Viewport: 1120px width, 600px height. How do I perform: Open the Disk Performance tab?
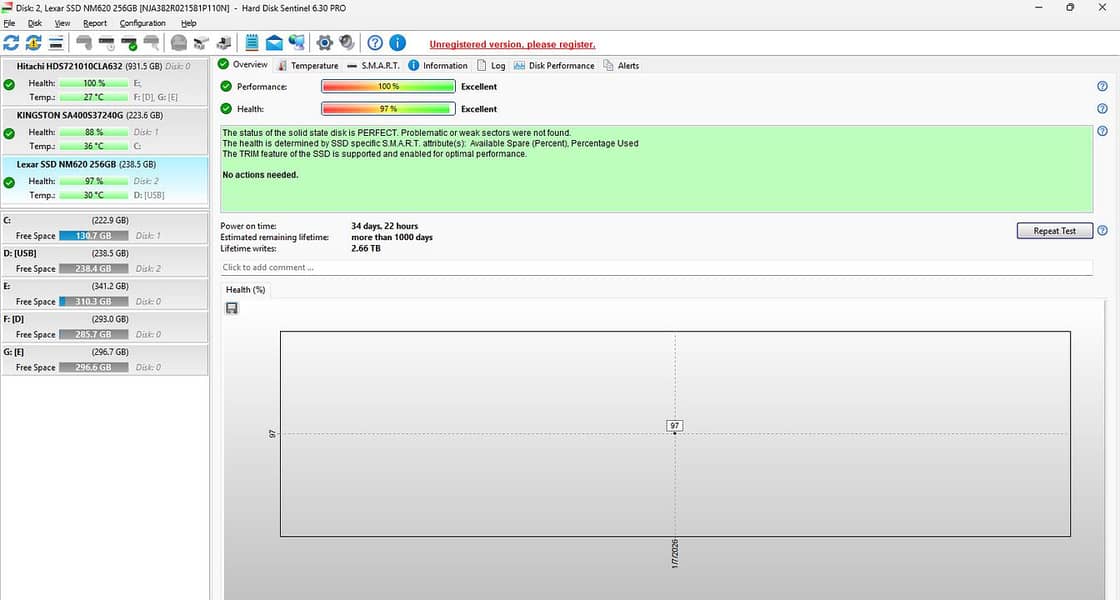554,66
